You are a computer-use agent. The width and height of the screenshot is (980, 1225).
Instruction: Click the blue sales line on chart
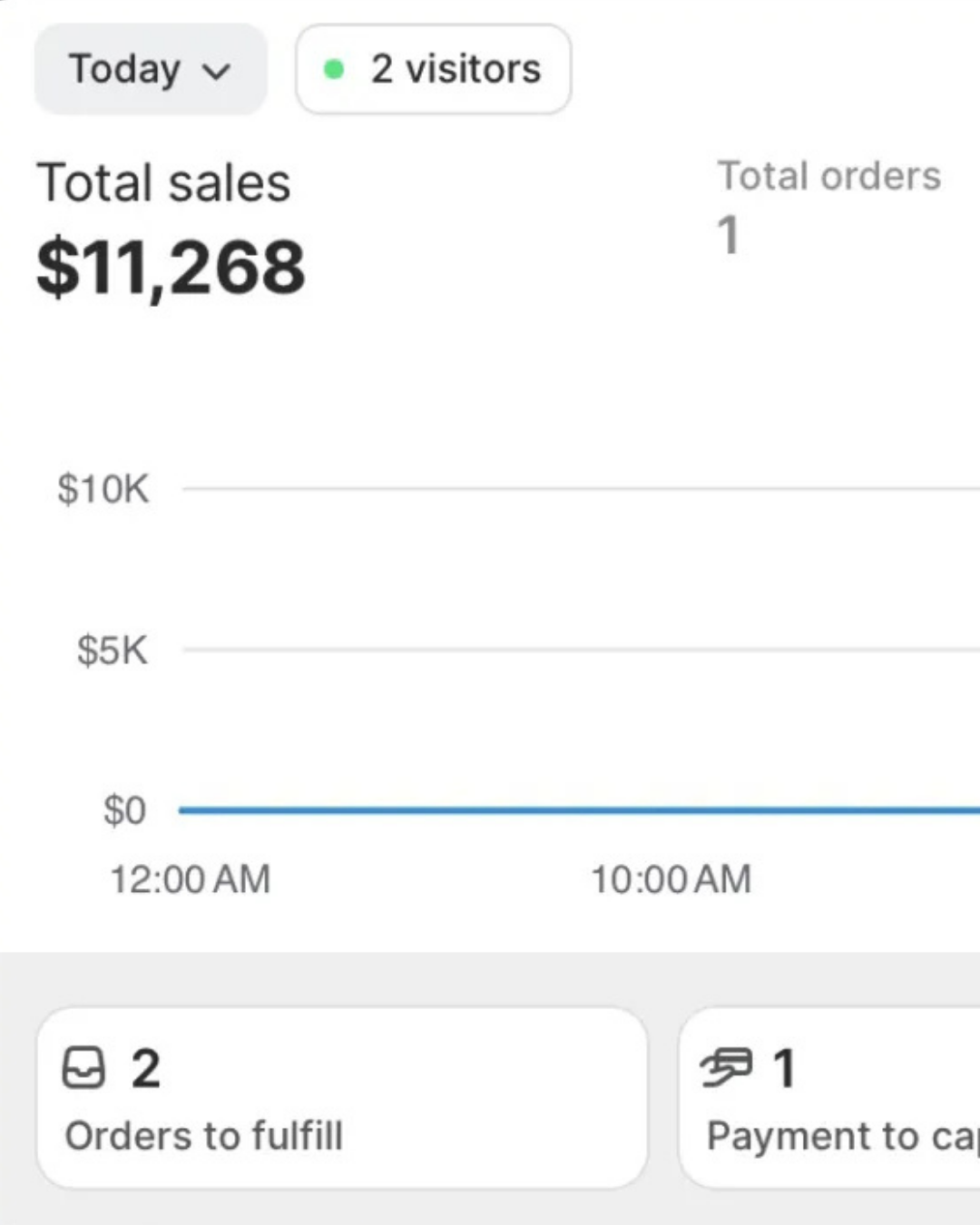(579, 809)
